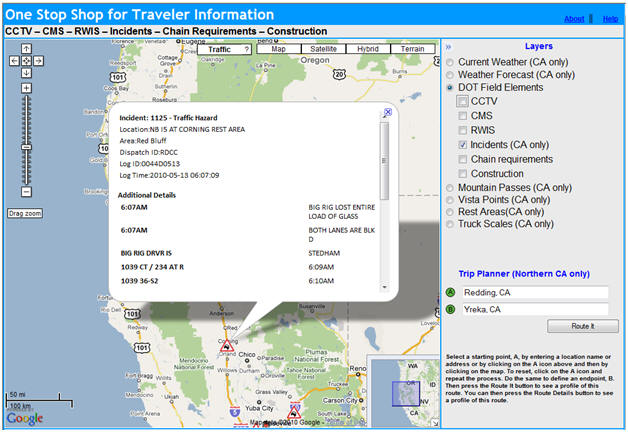Switch to Hybrid view
Screen dimensions: 628x432
click(x=368, y=49)
